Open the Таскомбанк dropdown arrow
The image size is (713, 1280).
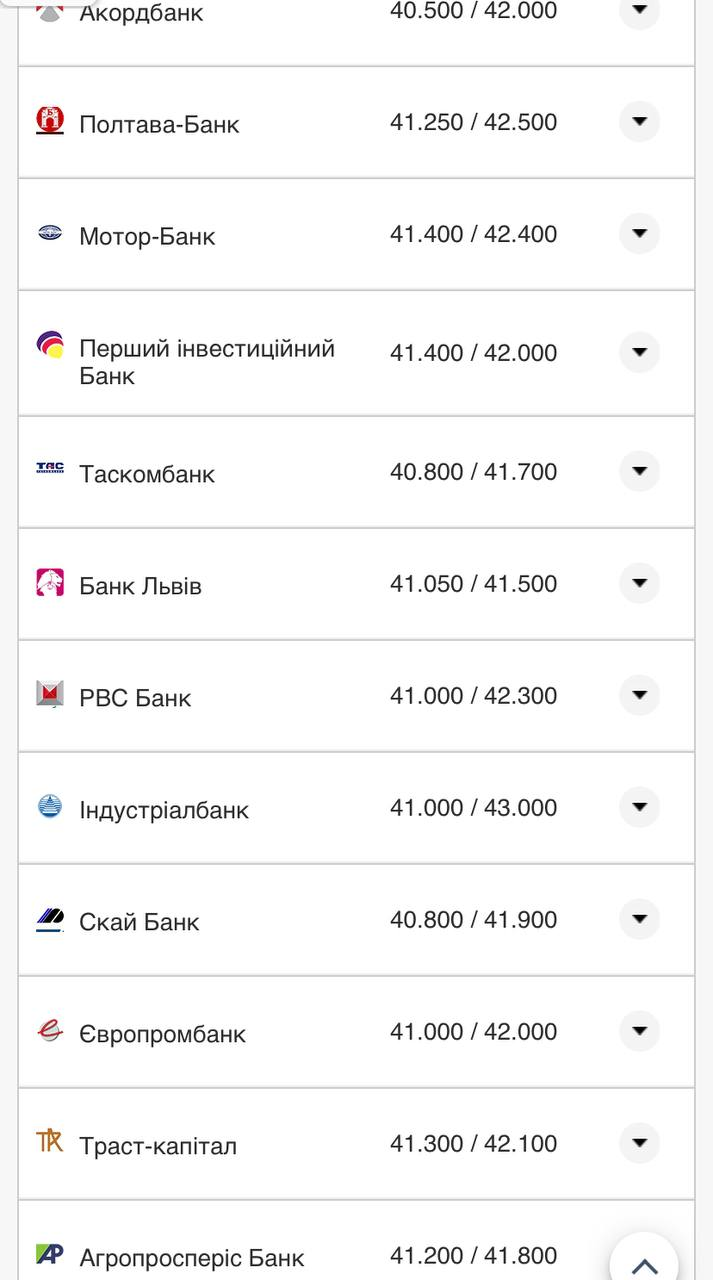coord(639,471)
